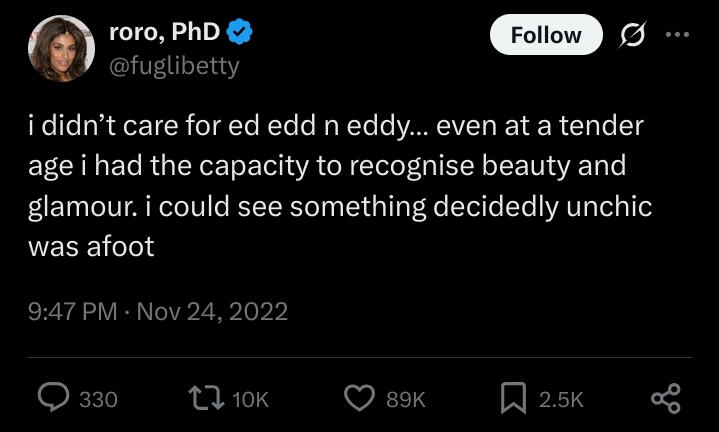Like the post with the heart icon
Viewport: 719px width, 432px height.
point(358,398)
